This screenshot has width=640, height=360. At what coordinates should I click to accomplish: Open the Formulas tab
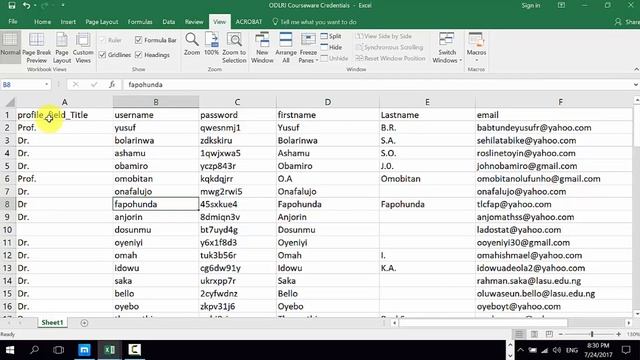click(x=140, y=22)
